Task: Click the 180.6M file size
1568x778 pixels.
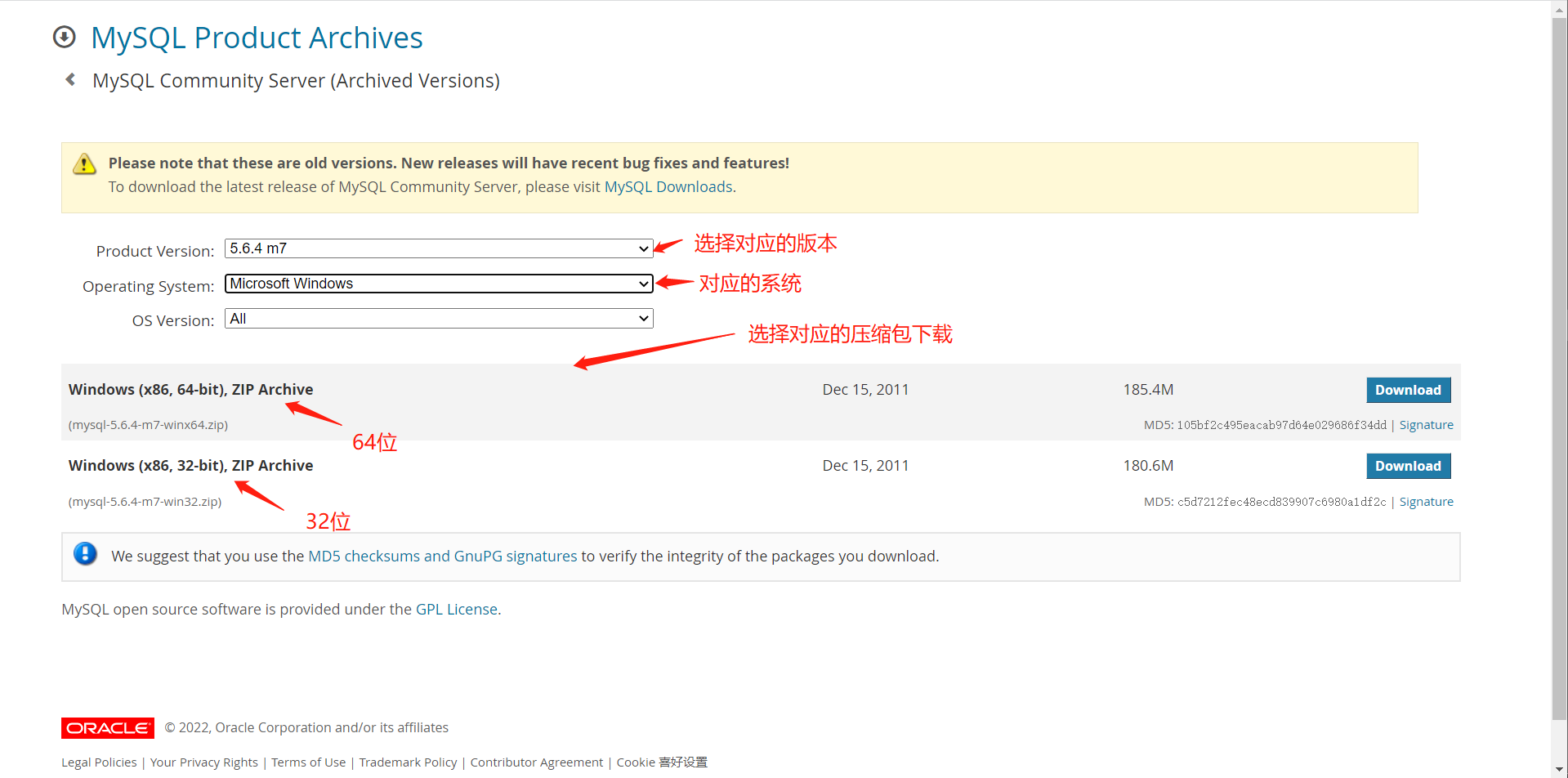Action: (1148, 466)
